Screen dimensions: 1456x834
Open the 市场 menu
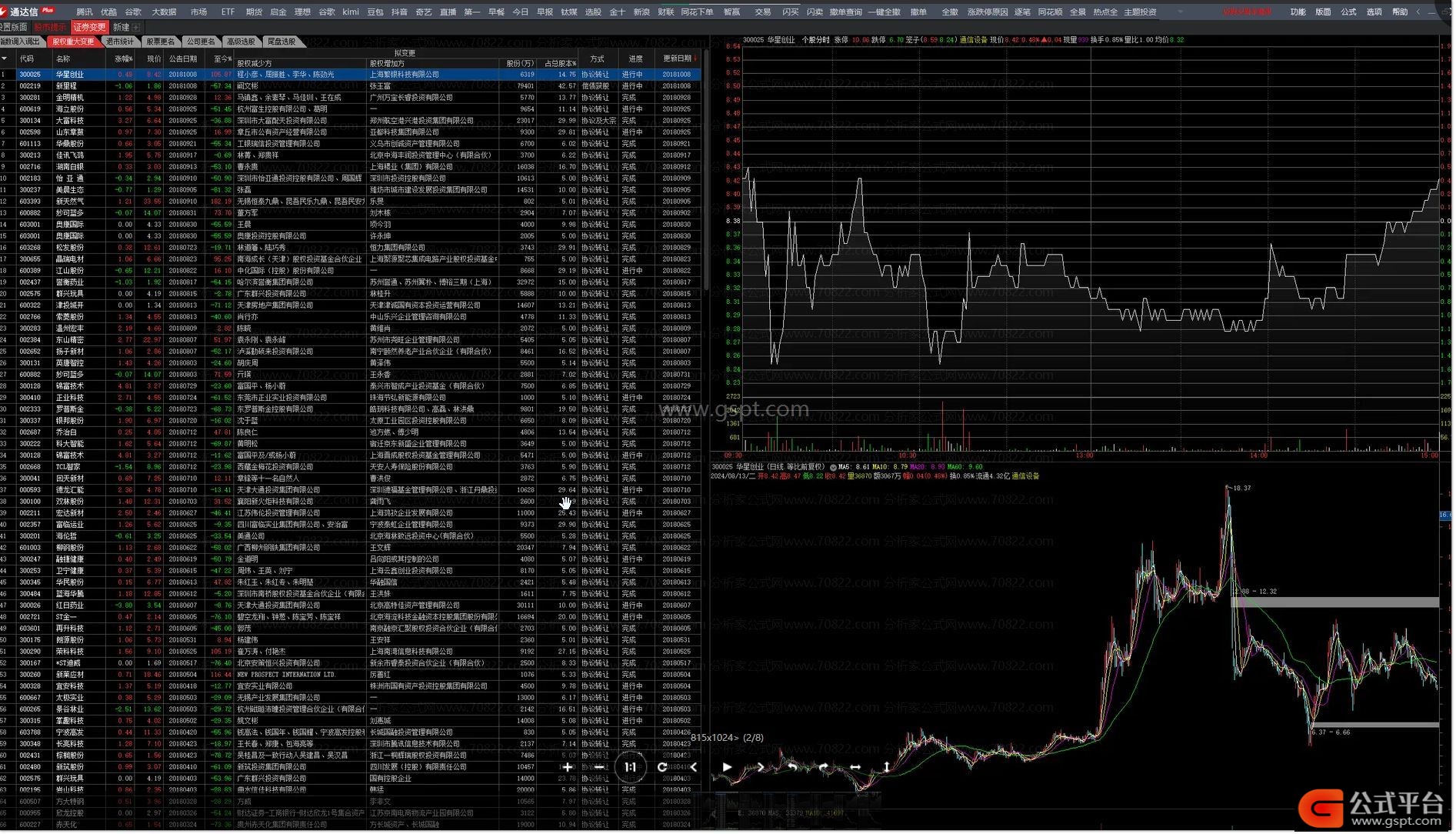[x=198, y=12]
